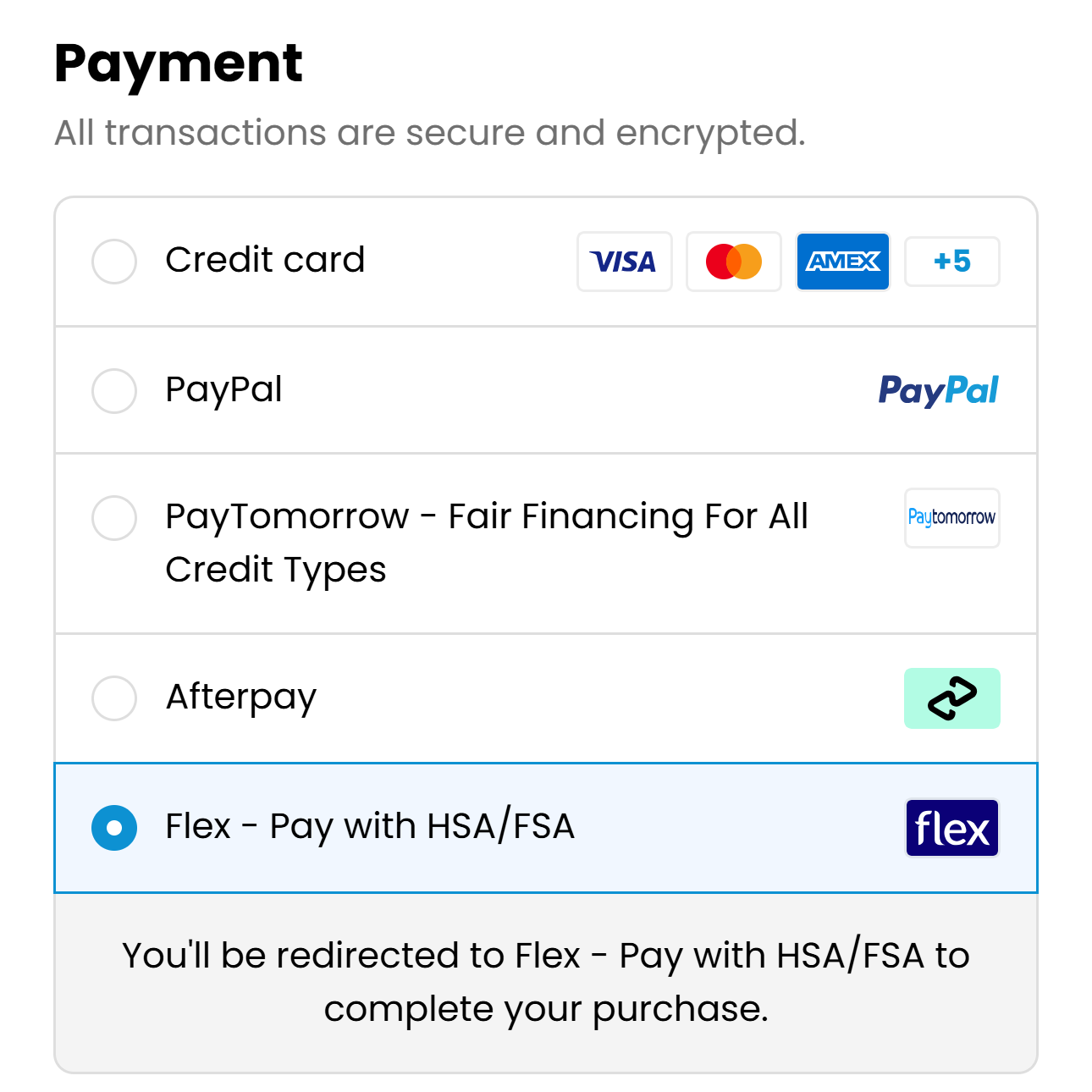Click the Flex redirect notice text

click(x=546, y=982)
